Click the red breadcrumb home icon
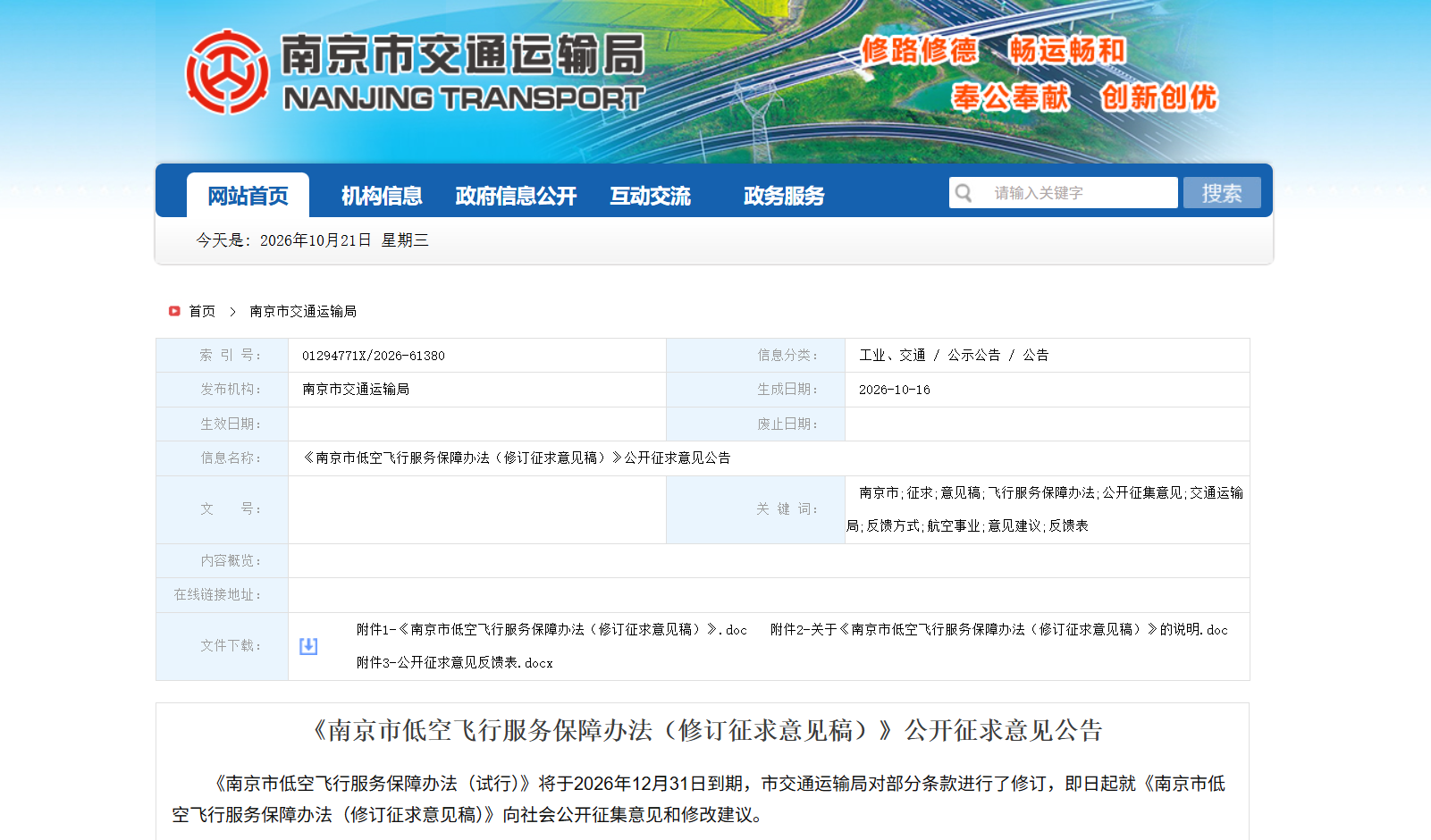 click(x=174, y=311)
